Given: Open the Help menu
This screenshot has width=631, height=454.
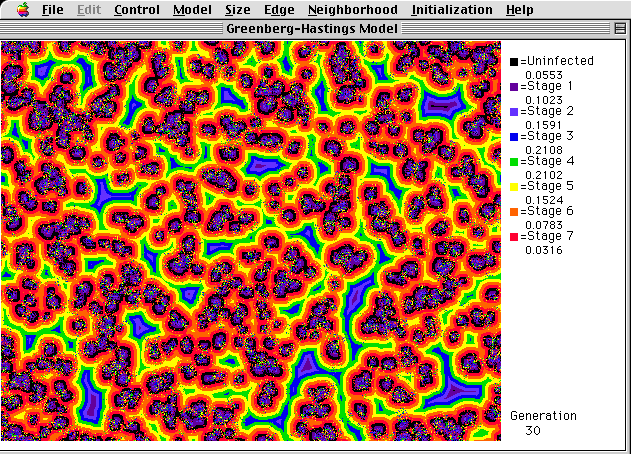Looking at the screenshot, I should (x=519, y=10).
